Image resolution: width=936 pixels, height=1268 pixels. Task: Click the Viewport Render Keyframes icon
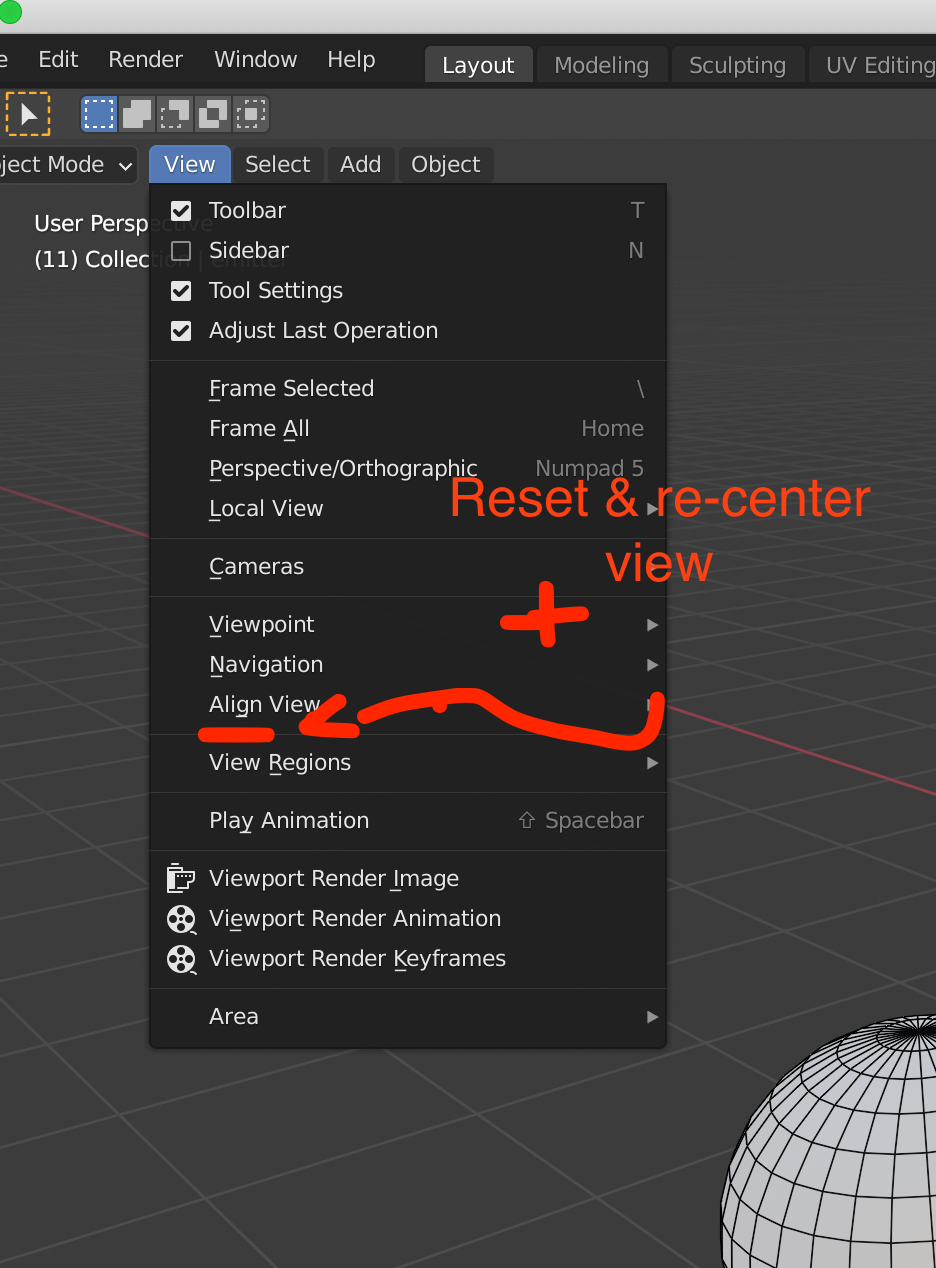pyautogui.click(x=181, y=958)
